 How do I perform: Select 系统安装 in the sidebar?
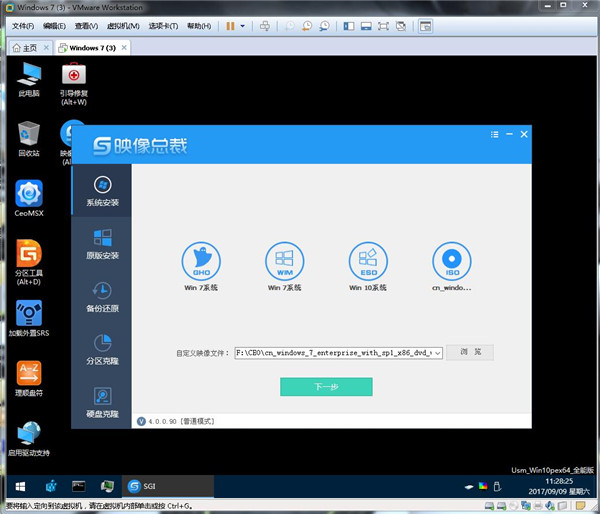point(102,191)
